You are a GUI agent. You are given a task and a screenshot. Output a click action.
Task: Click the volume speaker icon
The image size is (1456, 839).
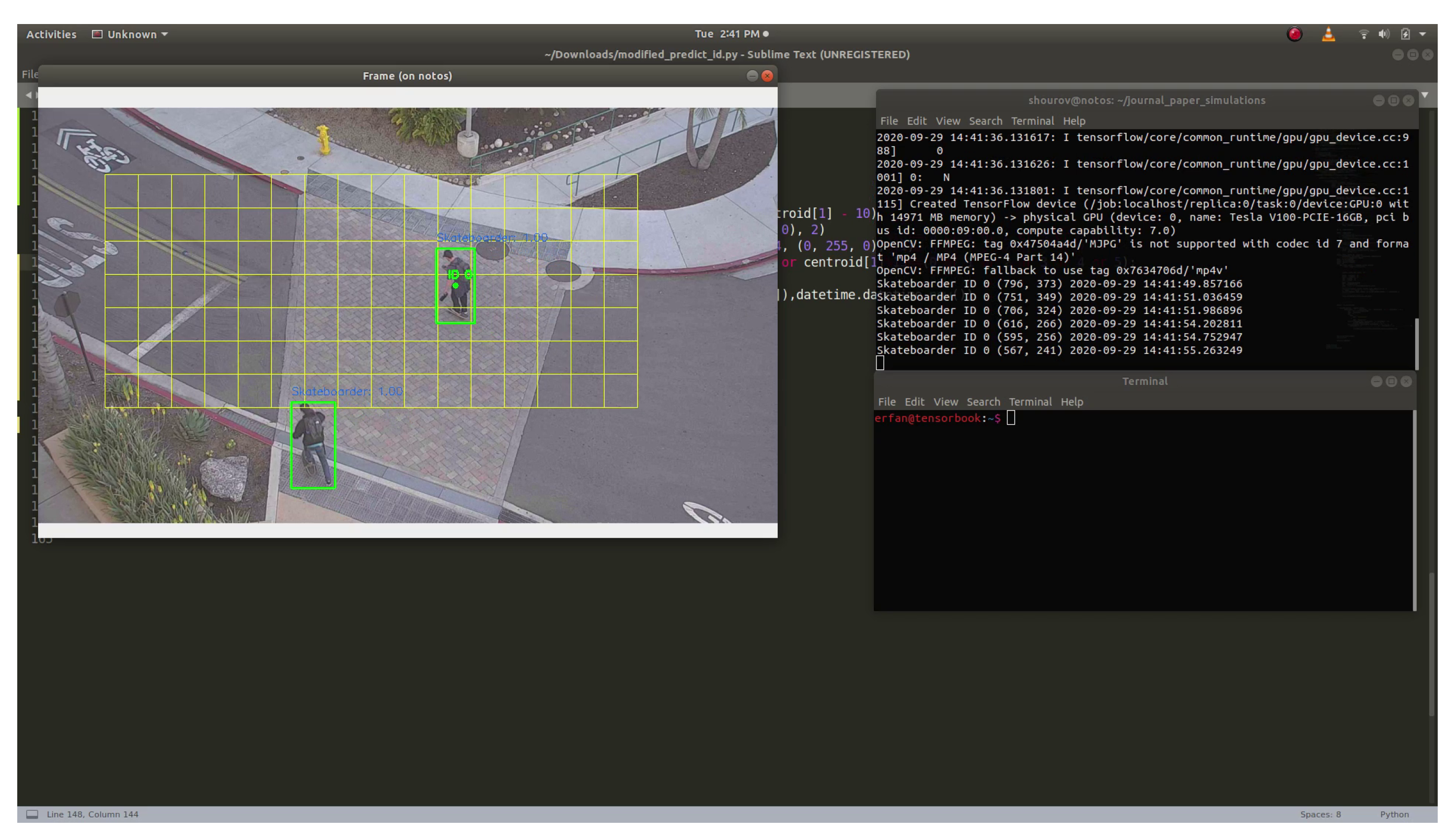point(1383,34)
